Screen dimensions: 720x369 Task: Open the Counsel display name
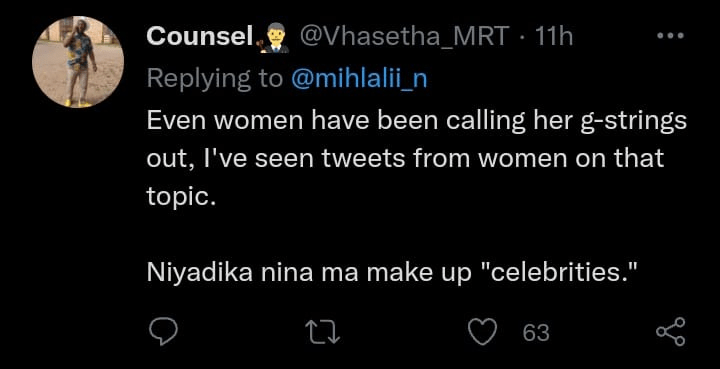(x=200, y=36)
